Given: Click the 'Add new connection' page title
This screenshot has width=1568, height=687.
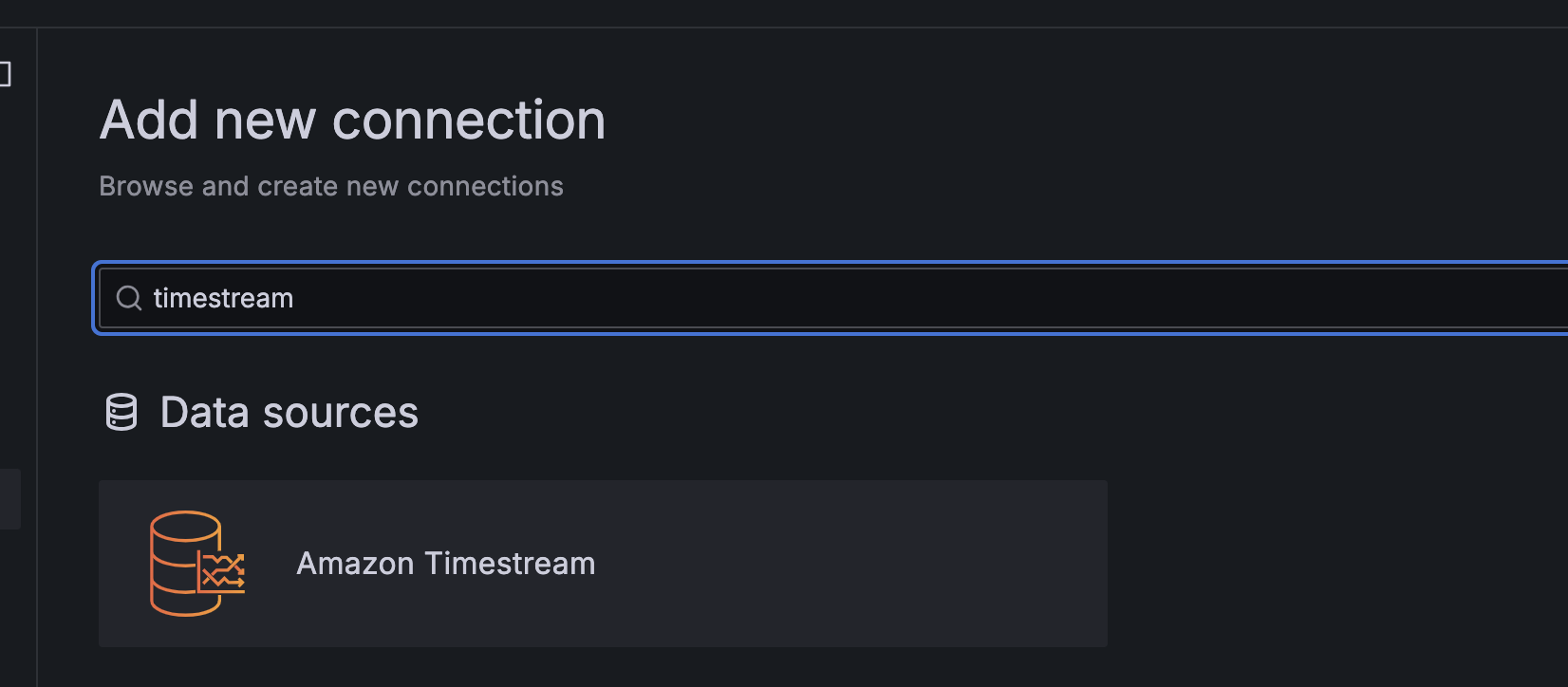Looking at the screenshot, I should point(352,121).
